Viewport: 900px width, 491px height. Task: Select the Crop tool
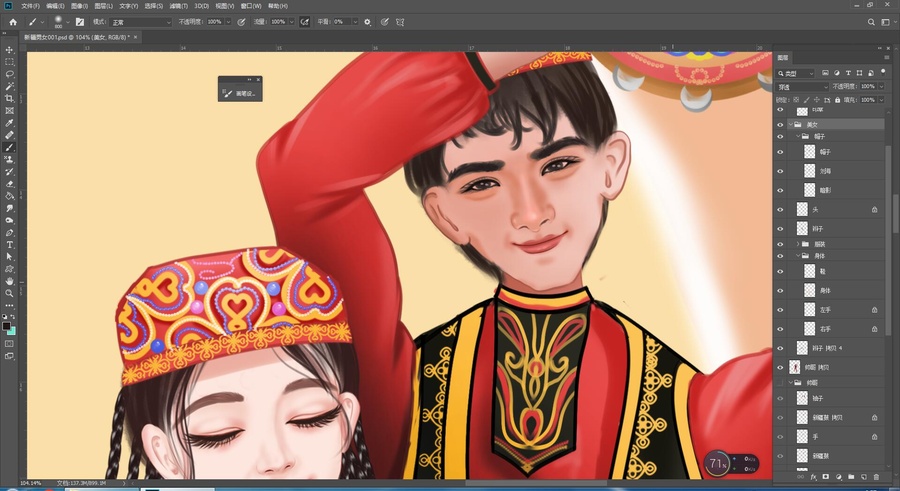(9, 98)
